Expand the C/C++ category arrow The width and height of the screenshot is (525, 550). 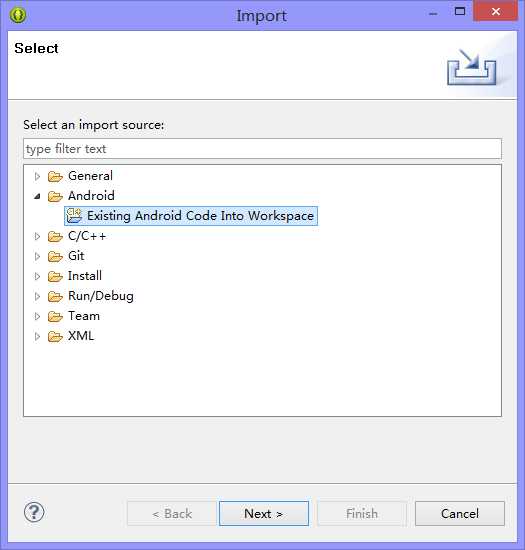[x=37, y=236]
